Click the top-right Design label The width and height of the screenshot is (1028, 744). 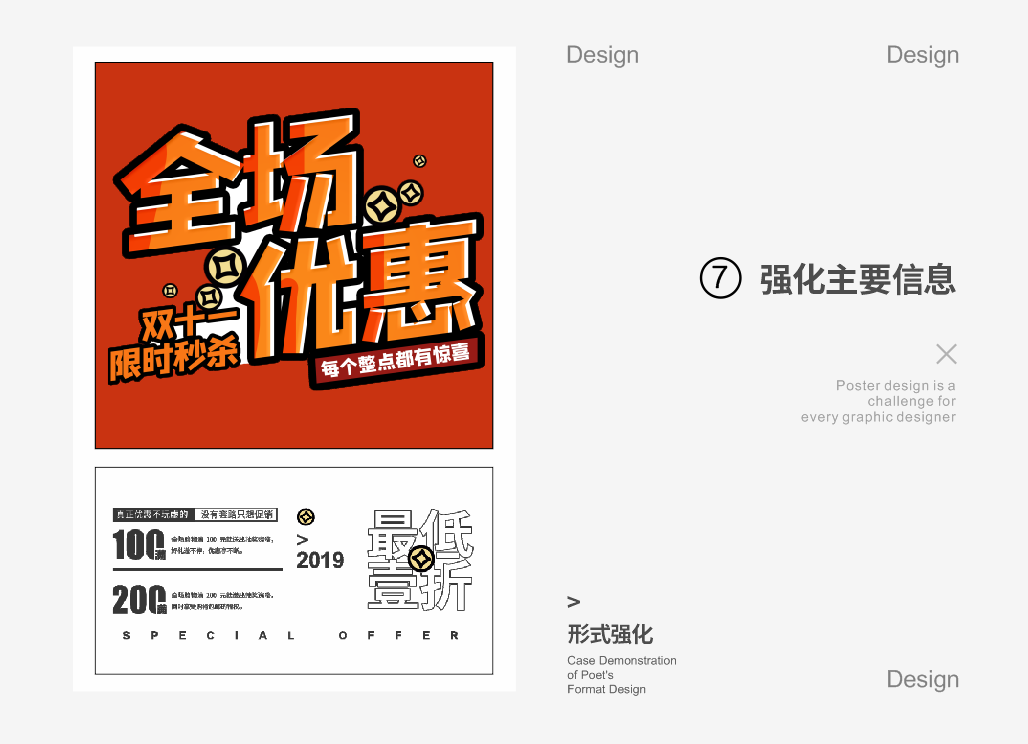(x=922, y=55)
